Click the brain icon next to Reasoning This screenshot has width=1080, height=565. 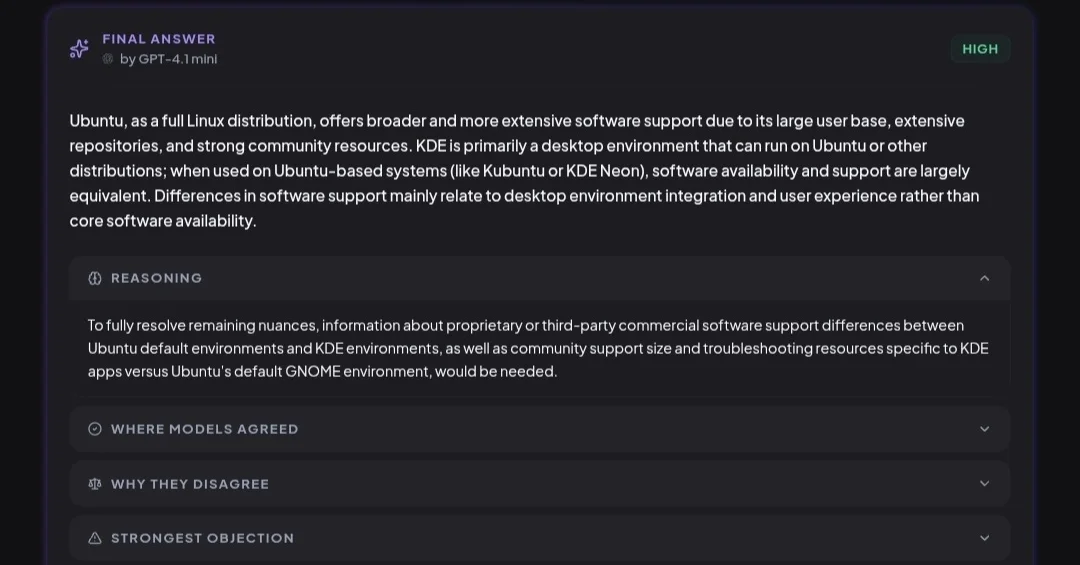tap(95, 278)
